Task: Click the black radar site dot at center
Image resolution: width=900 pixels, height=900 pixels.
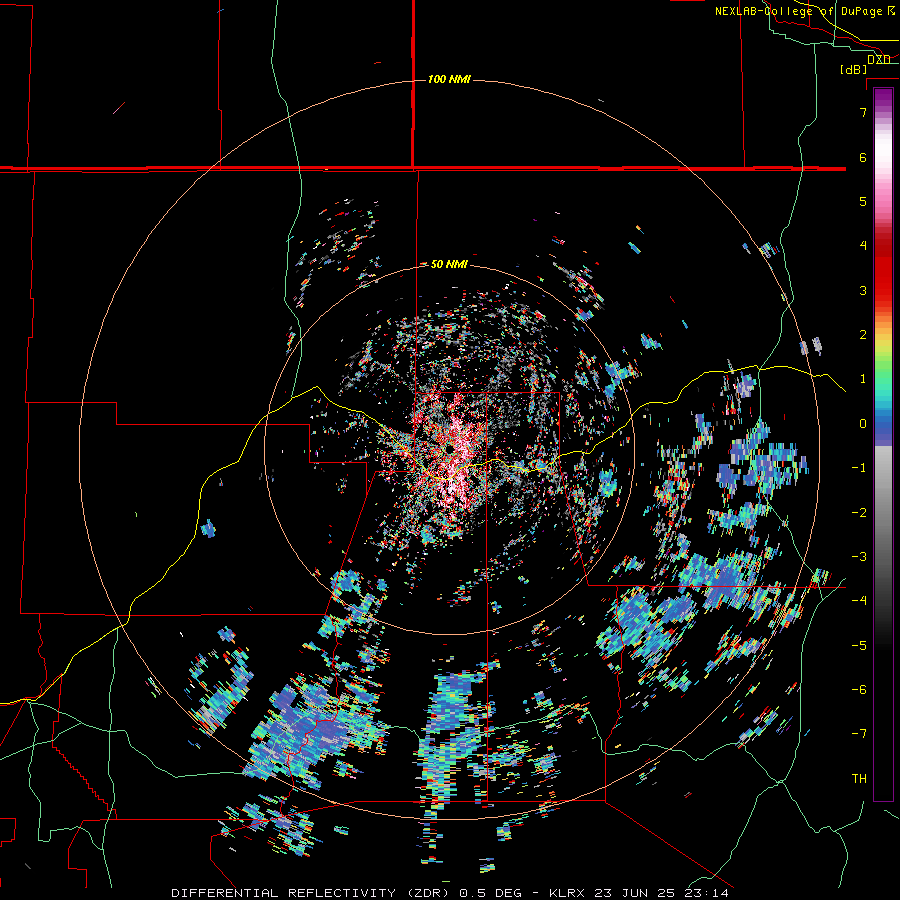Action: tap(449, 447)
